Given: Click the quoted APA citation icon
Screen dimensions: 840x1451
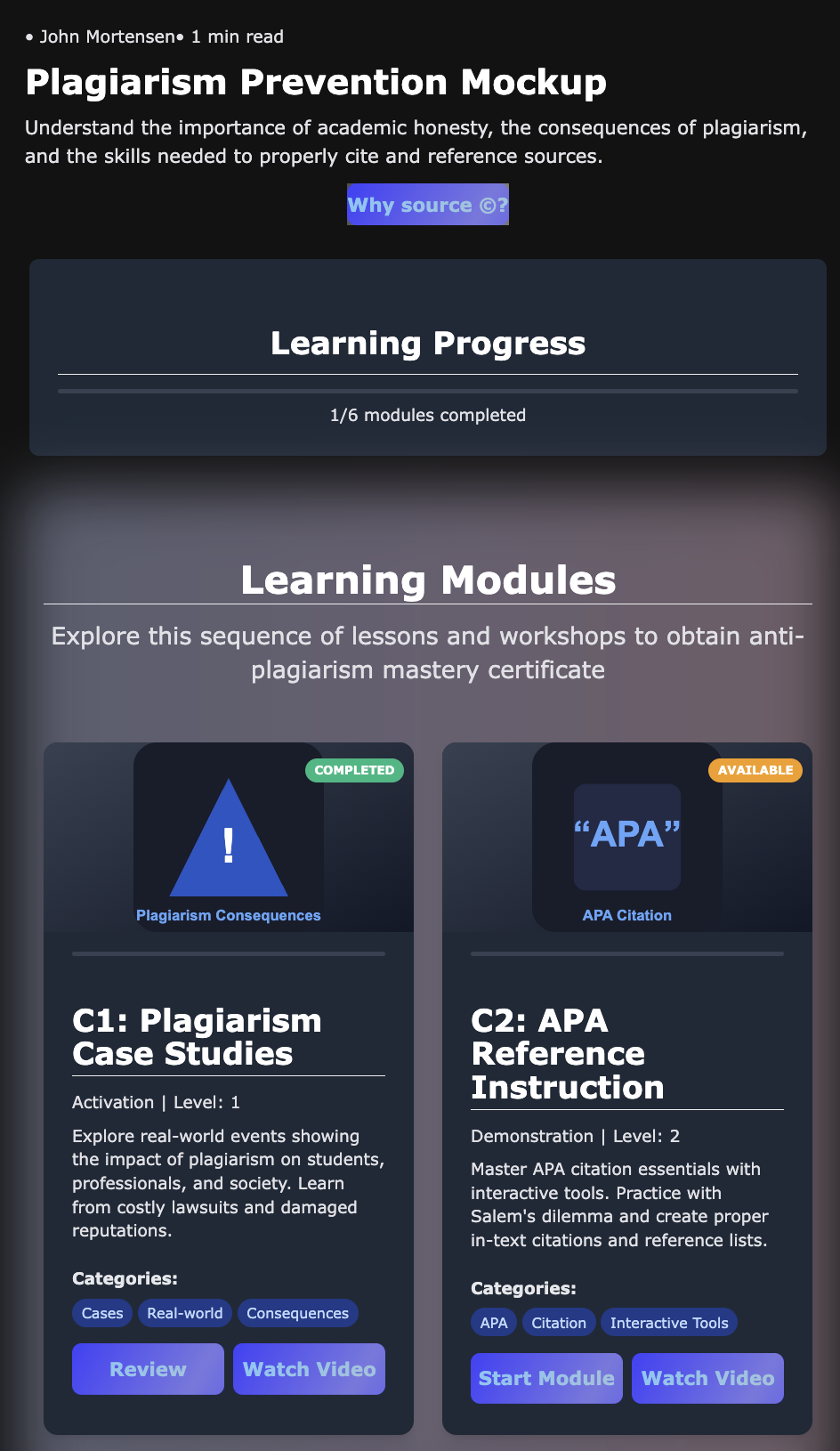Looking at the screenshot, I should click(x=626, y=836).
